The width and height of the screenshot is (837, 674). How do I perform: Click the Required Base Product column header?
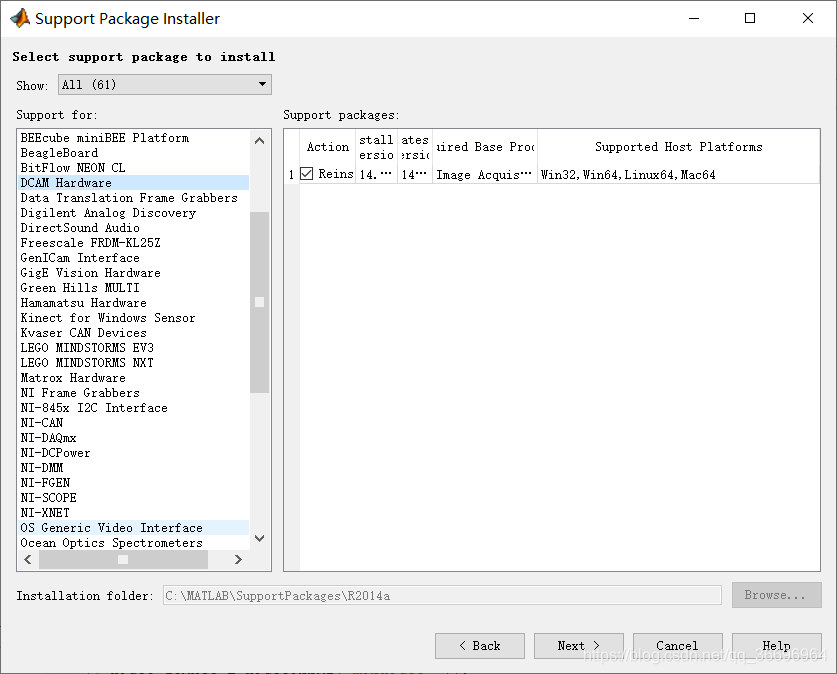point(485,147)
